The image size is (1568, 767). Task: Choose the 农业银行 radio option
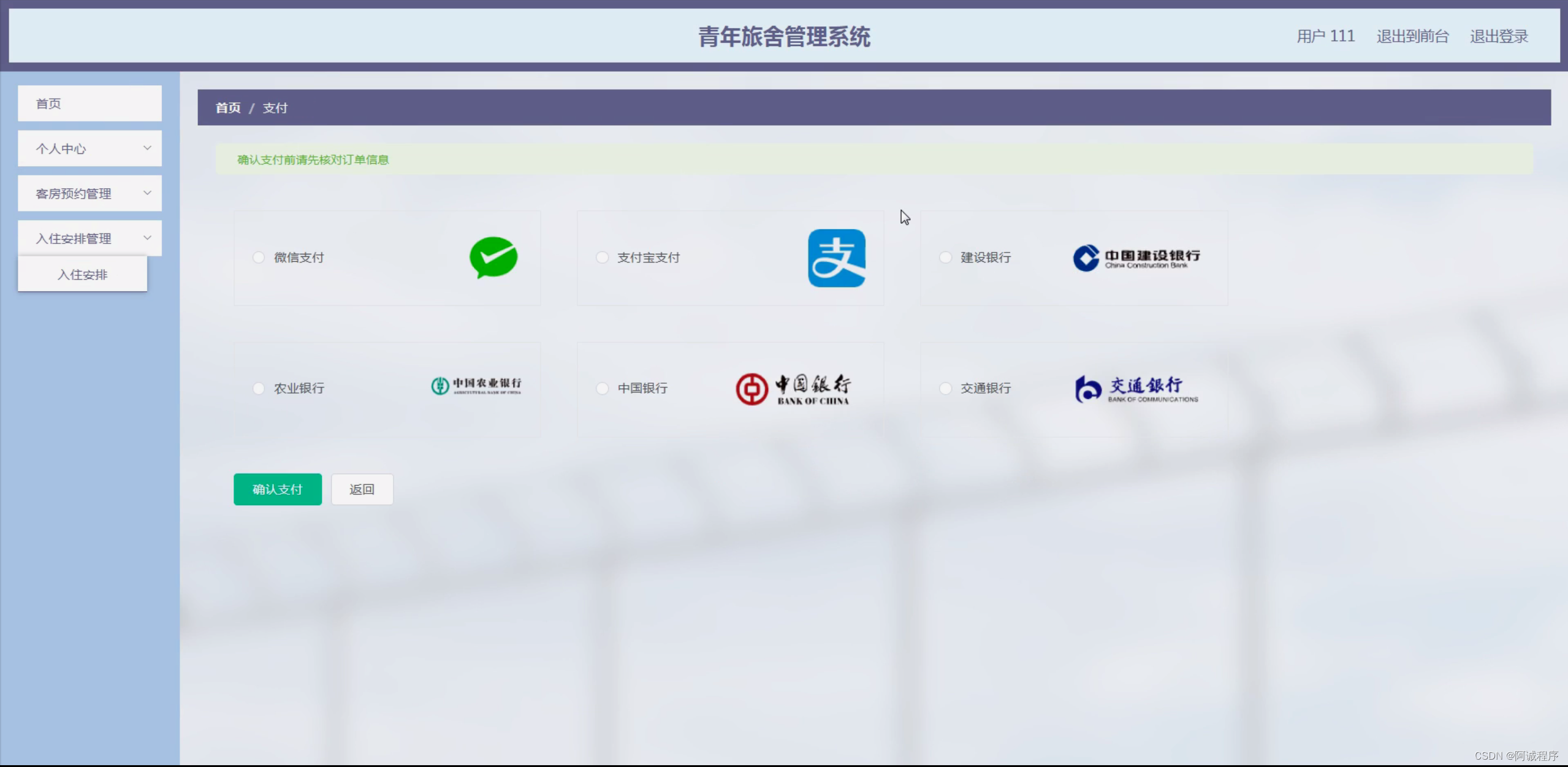point(259,388)
